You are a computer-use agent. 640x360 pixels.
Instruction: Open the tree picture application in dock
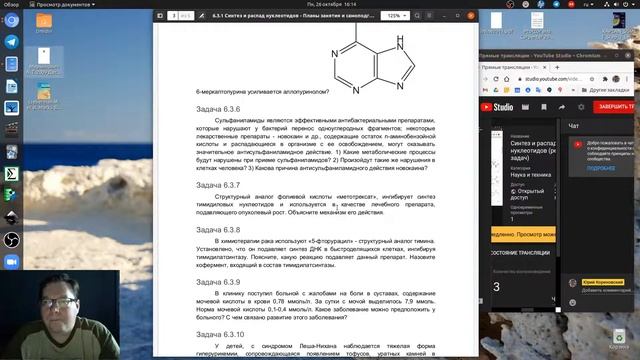pyautogui.click(x=11, y=108)
